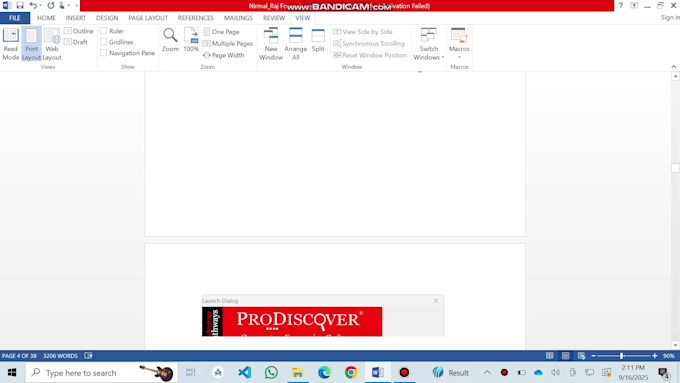Customize Quick Access Toolbar dropdown
This screenshot has width=680, height=383.
pyautogui.click(x=77, y=6)
